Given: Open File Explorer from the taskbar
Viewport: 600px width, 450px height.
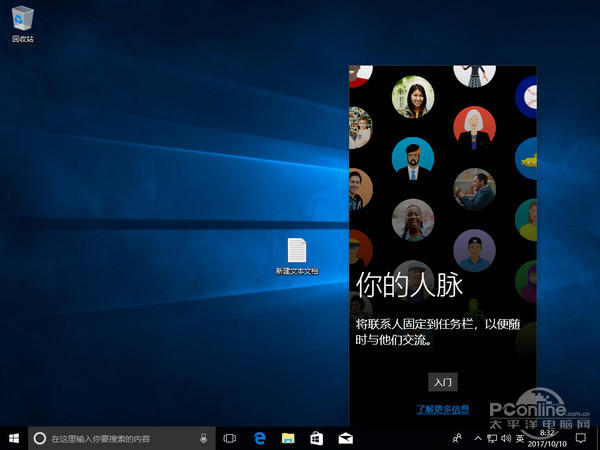Looking at the screenshot, I should click(x=288, y=438).
